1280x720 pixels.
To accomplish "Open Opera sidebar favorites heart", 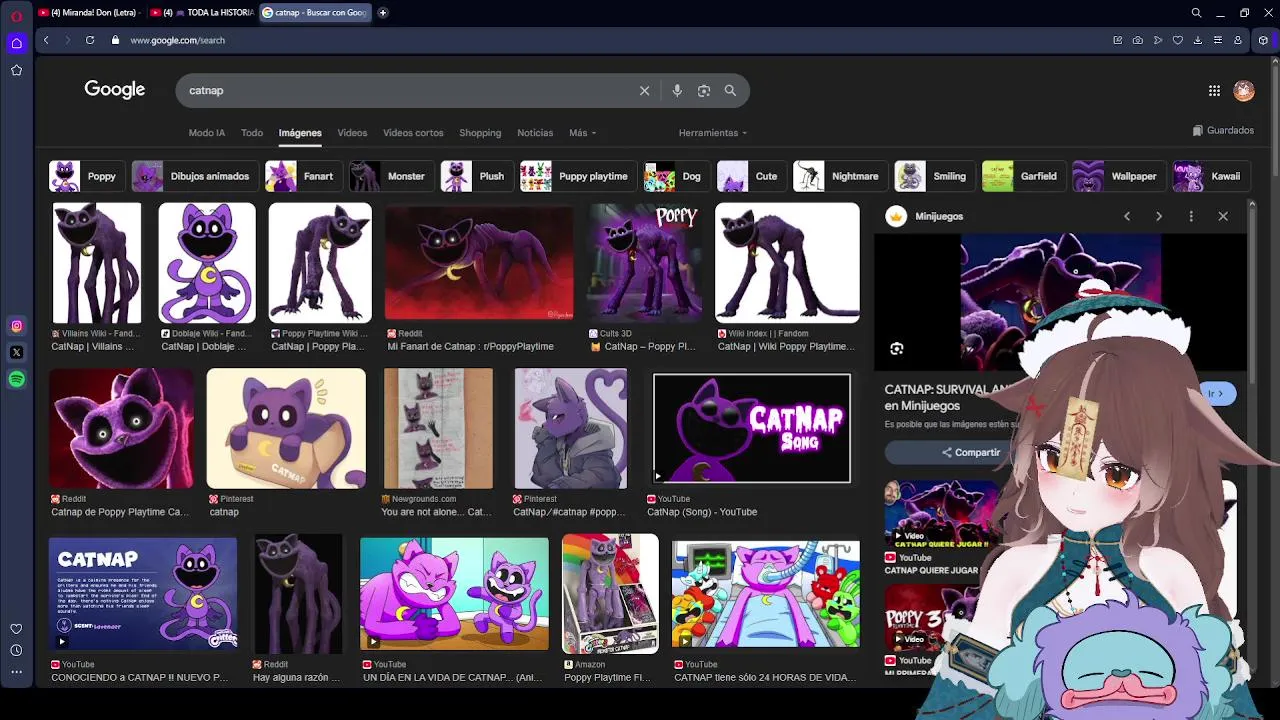I will 16,629.
